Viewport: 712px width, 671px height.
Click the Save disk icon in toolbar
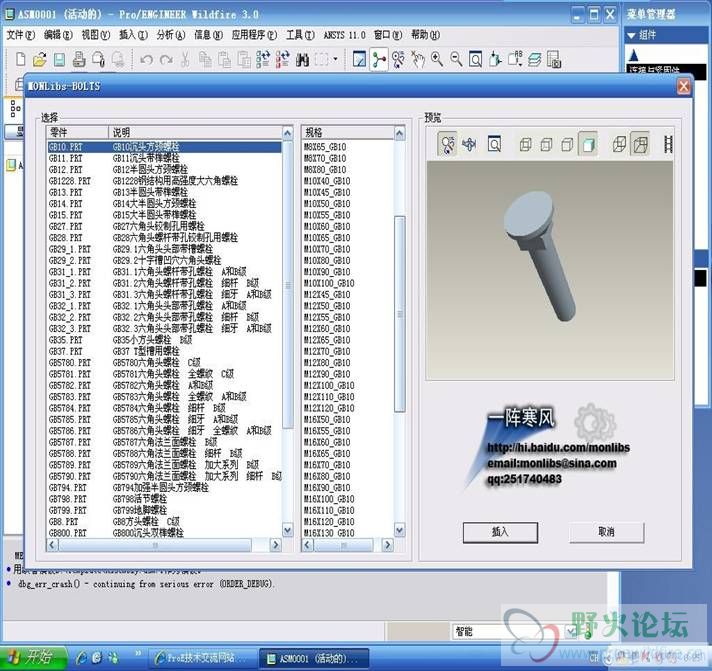point(59,59)
